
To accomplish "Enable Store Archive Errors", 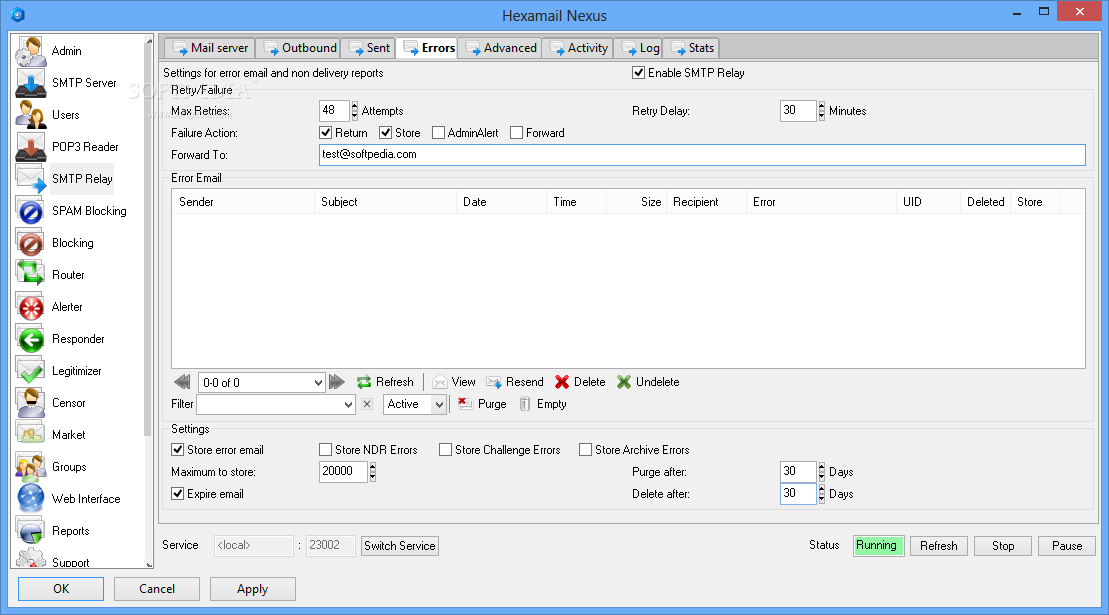I will pos(586,450).
